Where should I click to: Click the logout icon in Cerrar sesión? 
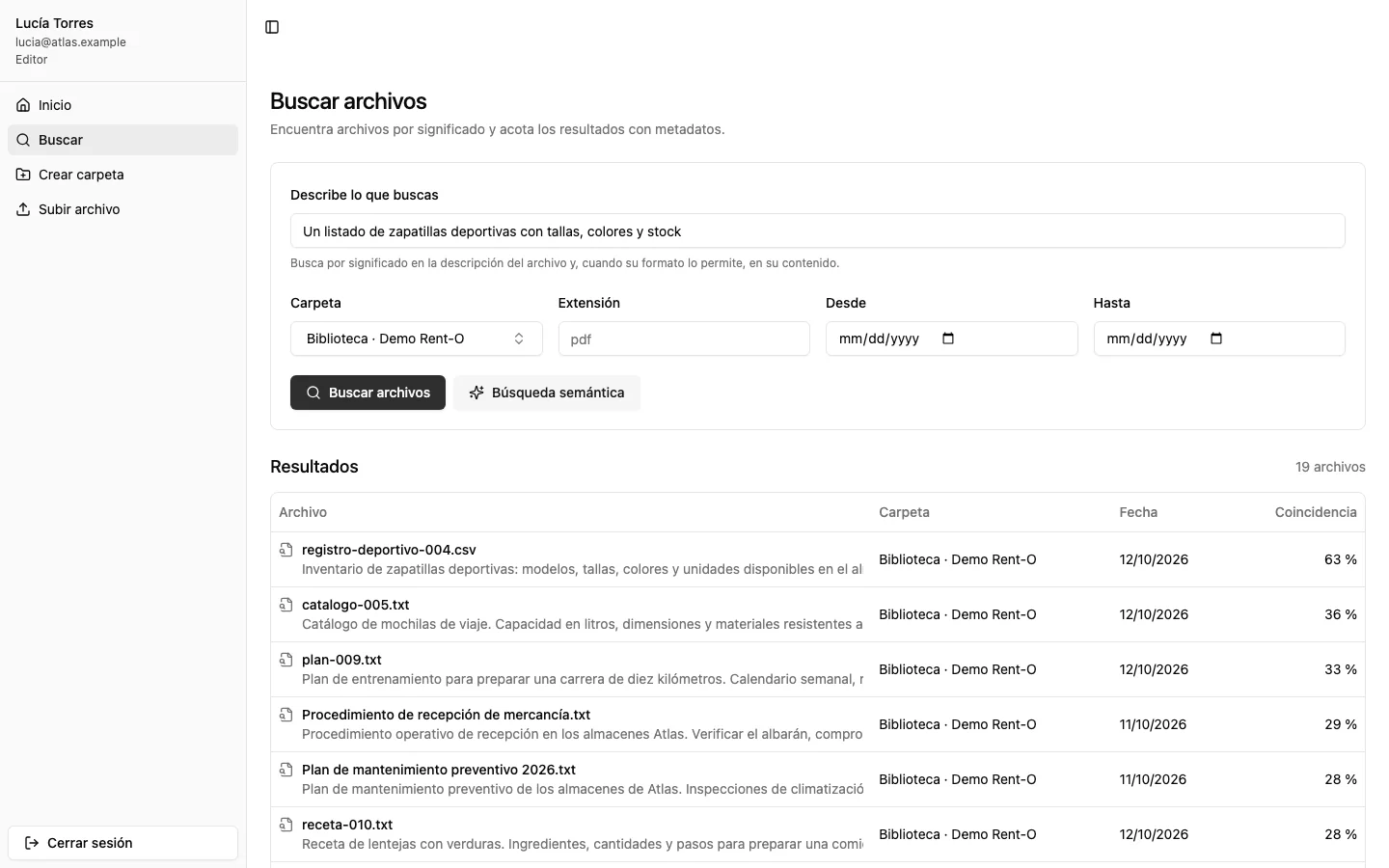click(x=32, y=843)
